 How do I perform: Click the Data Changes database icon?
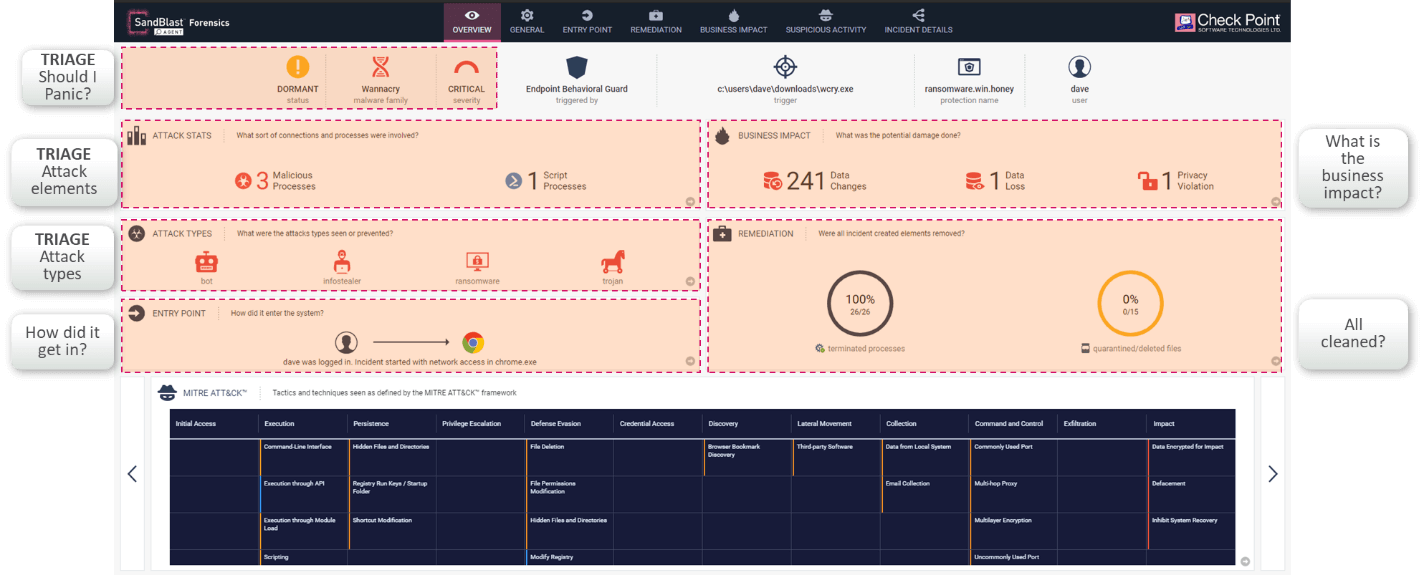point(772,181)
